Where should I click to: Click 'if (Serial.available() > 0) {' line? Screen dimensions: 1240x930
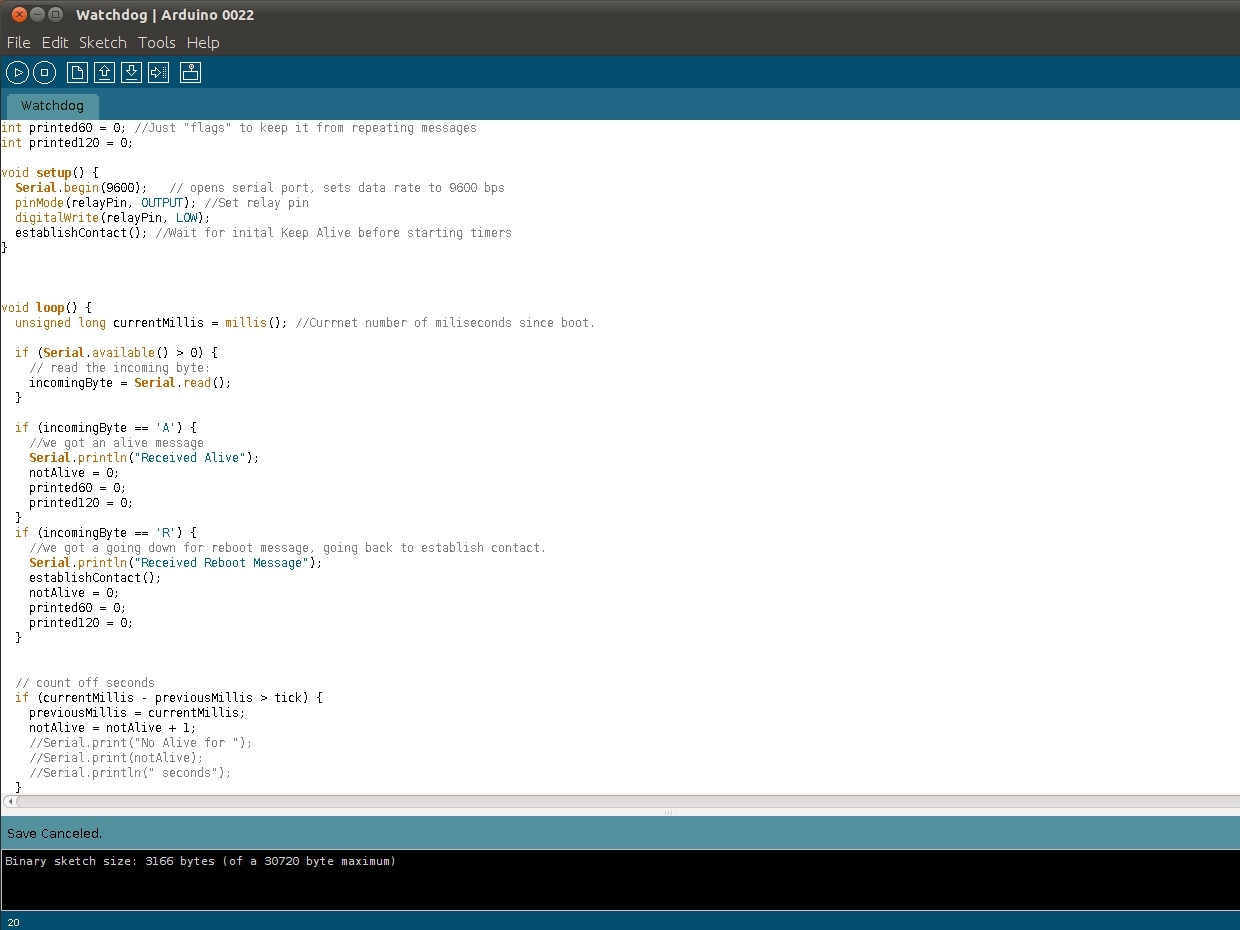116,353
